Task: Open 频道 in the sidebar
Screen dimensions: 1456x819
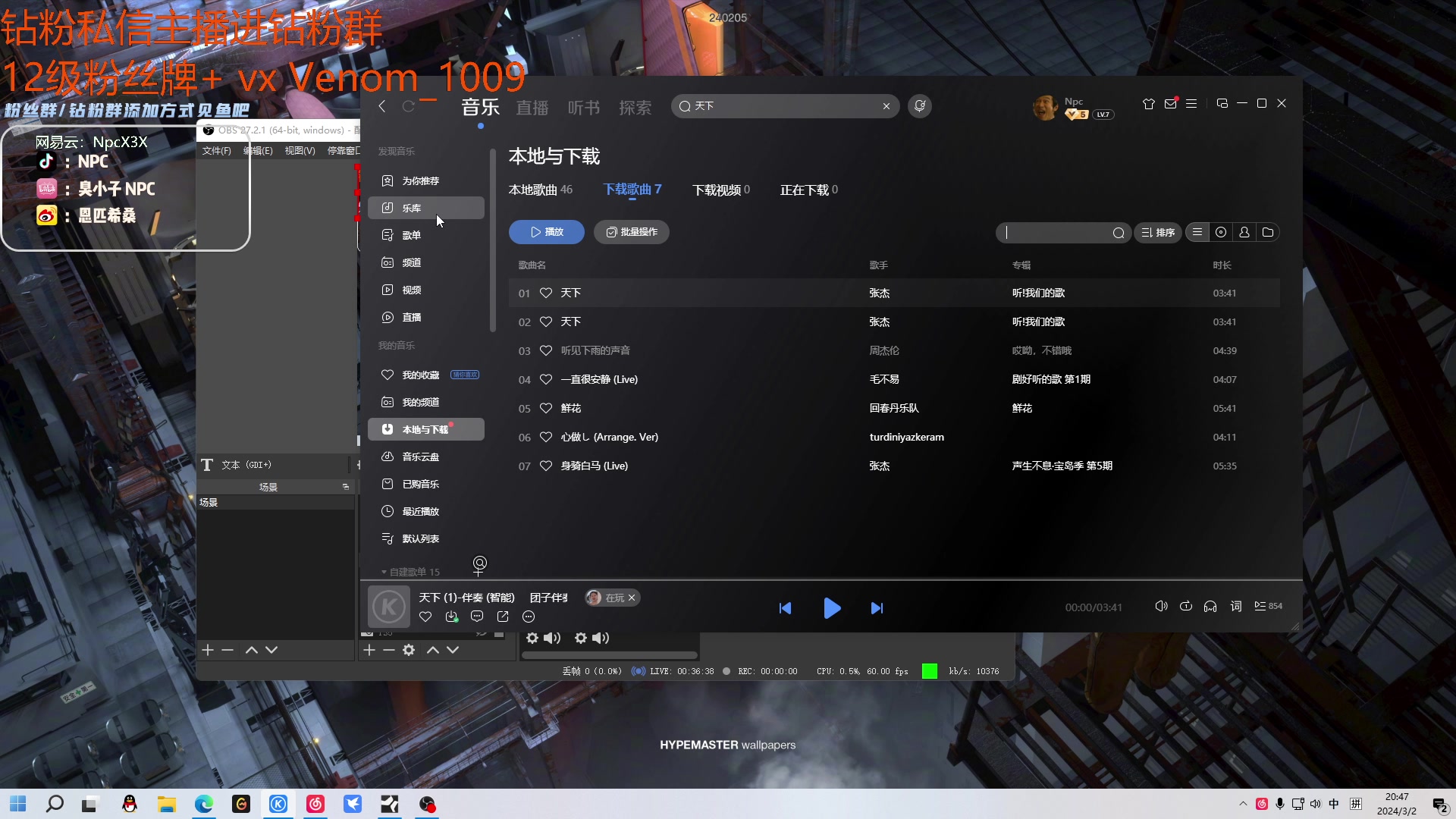Action: (x=426, y=262)
